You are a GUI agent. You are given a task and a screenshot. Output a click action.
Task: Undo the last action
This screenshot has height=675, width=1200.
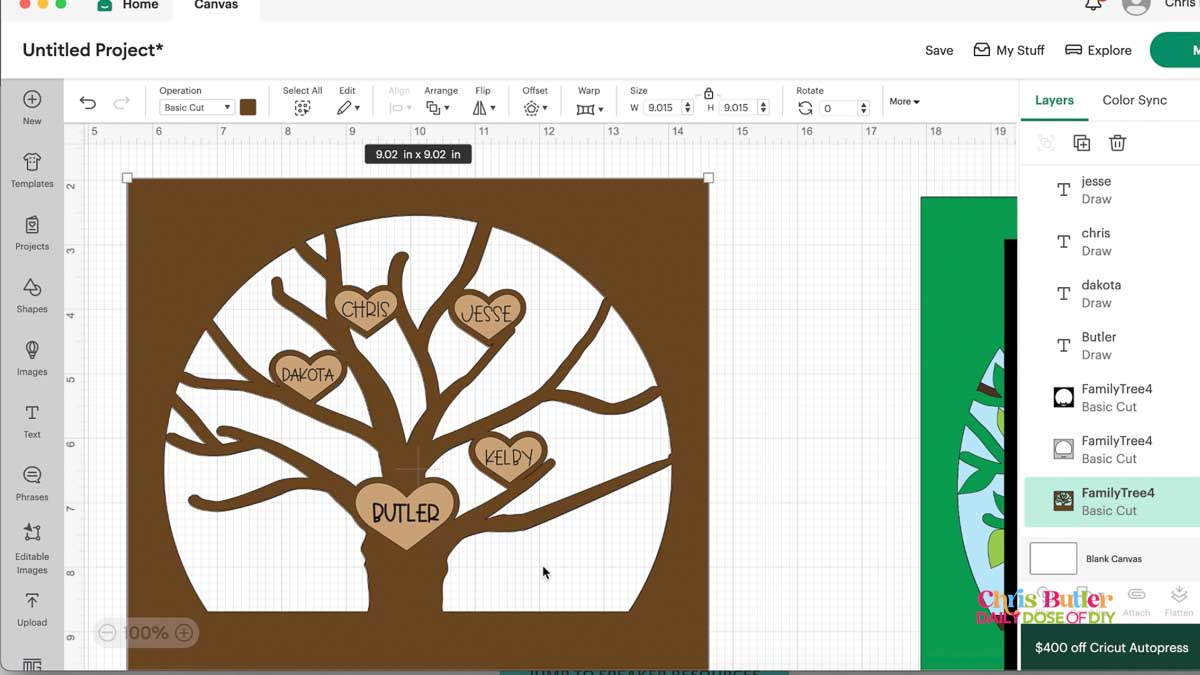pos(88,103)
